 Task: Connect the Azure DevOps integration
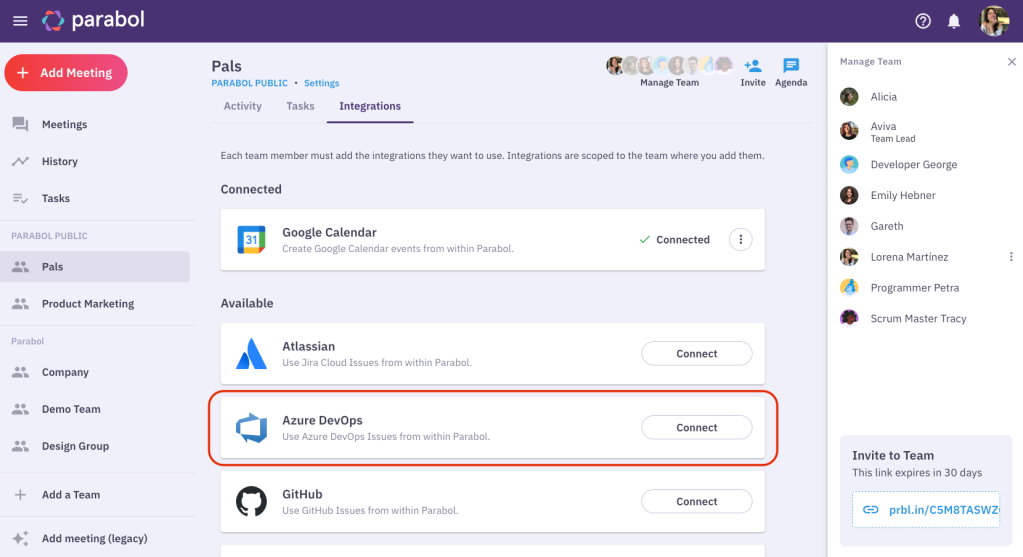click(x=697, y=427)
